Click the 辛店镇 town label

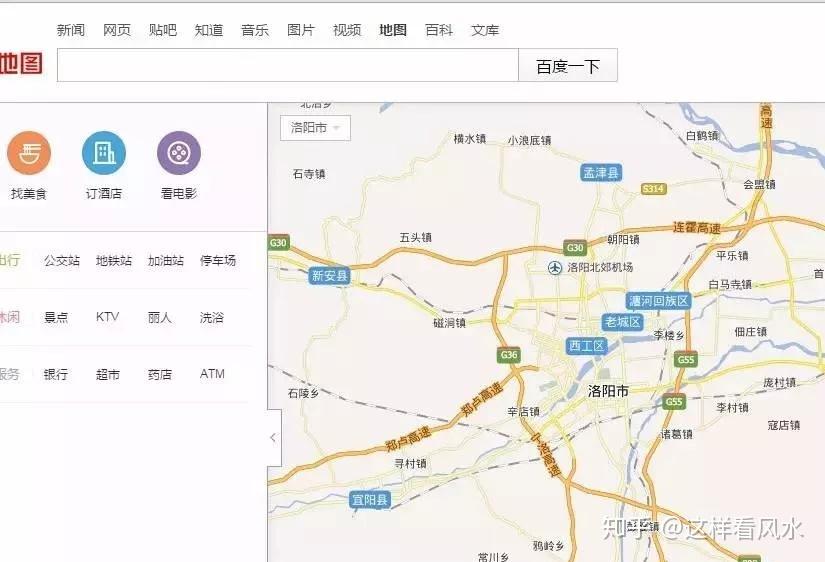(x=524, y=412)
